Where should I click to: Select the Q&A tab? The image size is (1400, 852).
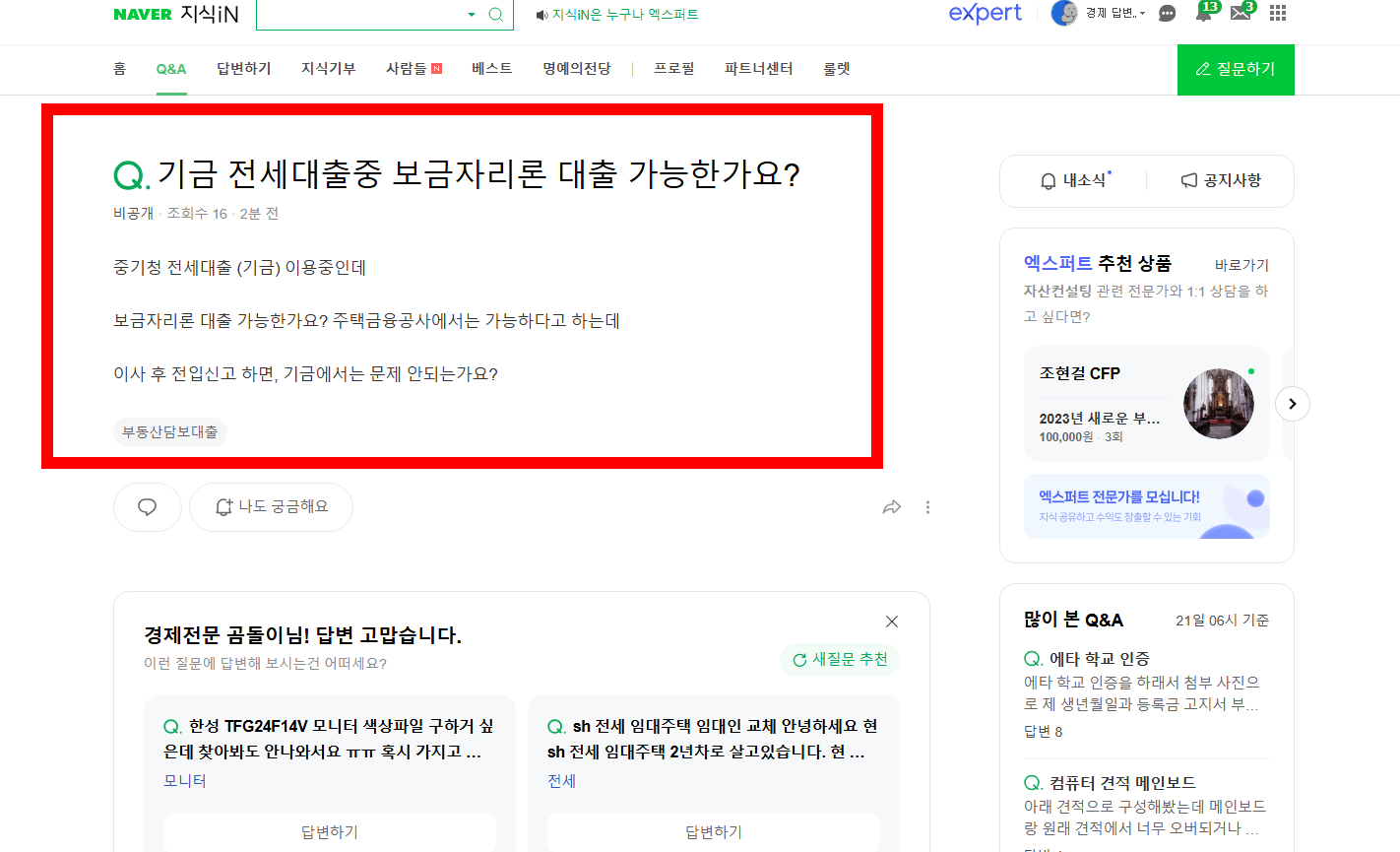pos(171,69)
